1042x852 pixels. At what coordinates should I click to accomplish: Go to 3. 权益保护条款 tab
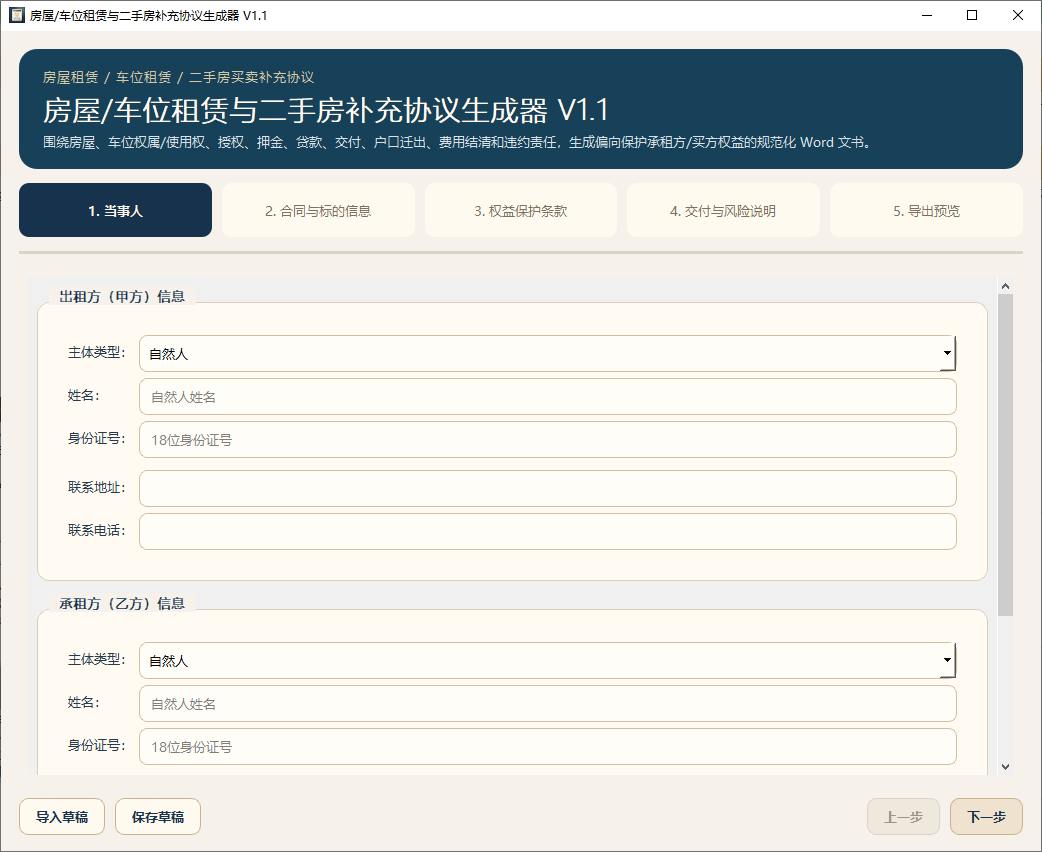[521, 211]
